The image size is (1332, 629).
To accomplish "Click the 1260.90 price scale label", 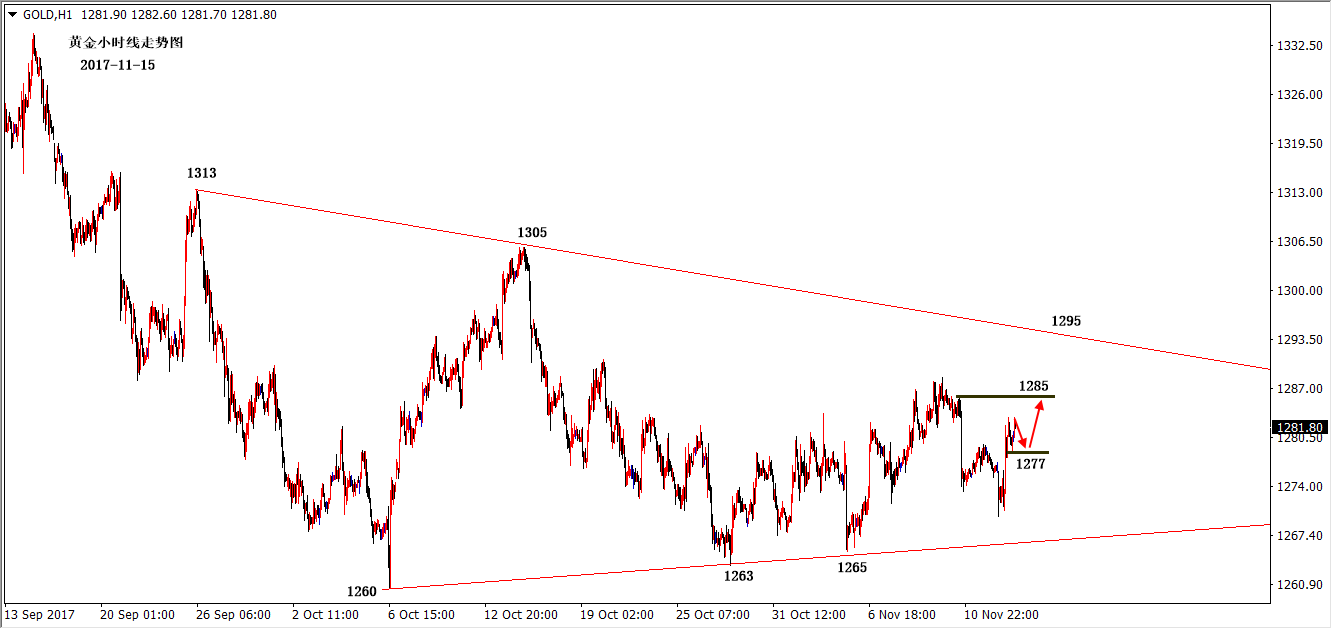I will (x=1300, y=585).
